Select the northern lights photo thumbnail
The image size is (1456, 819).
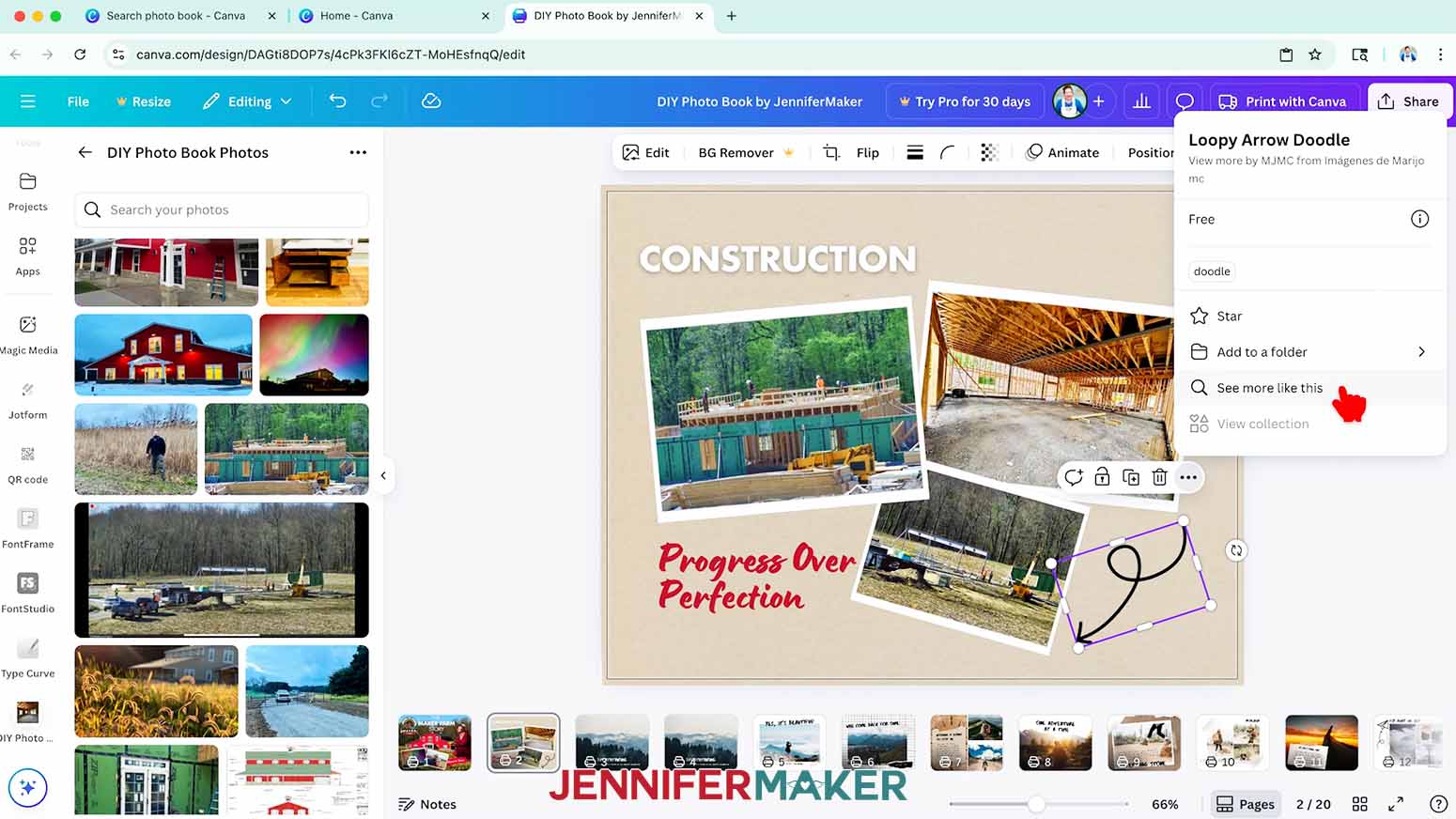coord(314,355)
